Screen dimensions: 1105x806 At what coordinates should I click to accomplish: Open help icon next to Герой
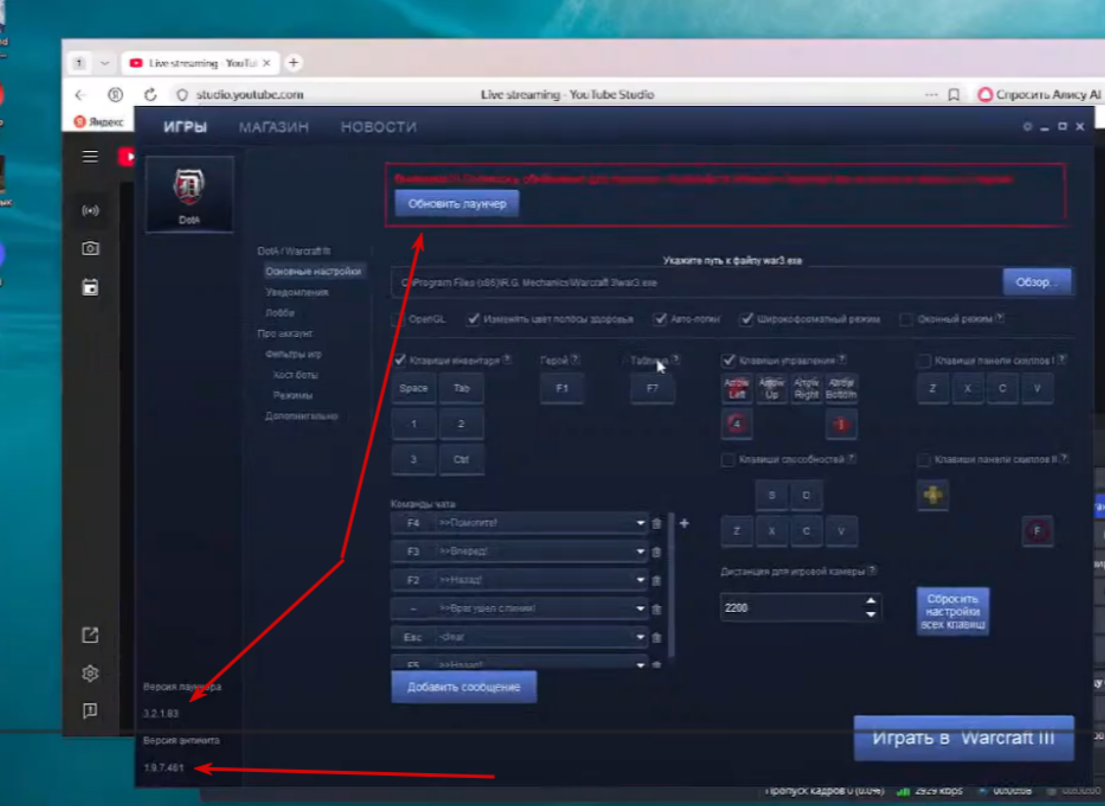[575, 359]
